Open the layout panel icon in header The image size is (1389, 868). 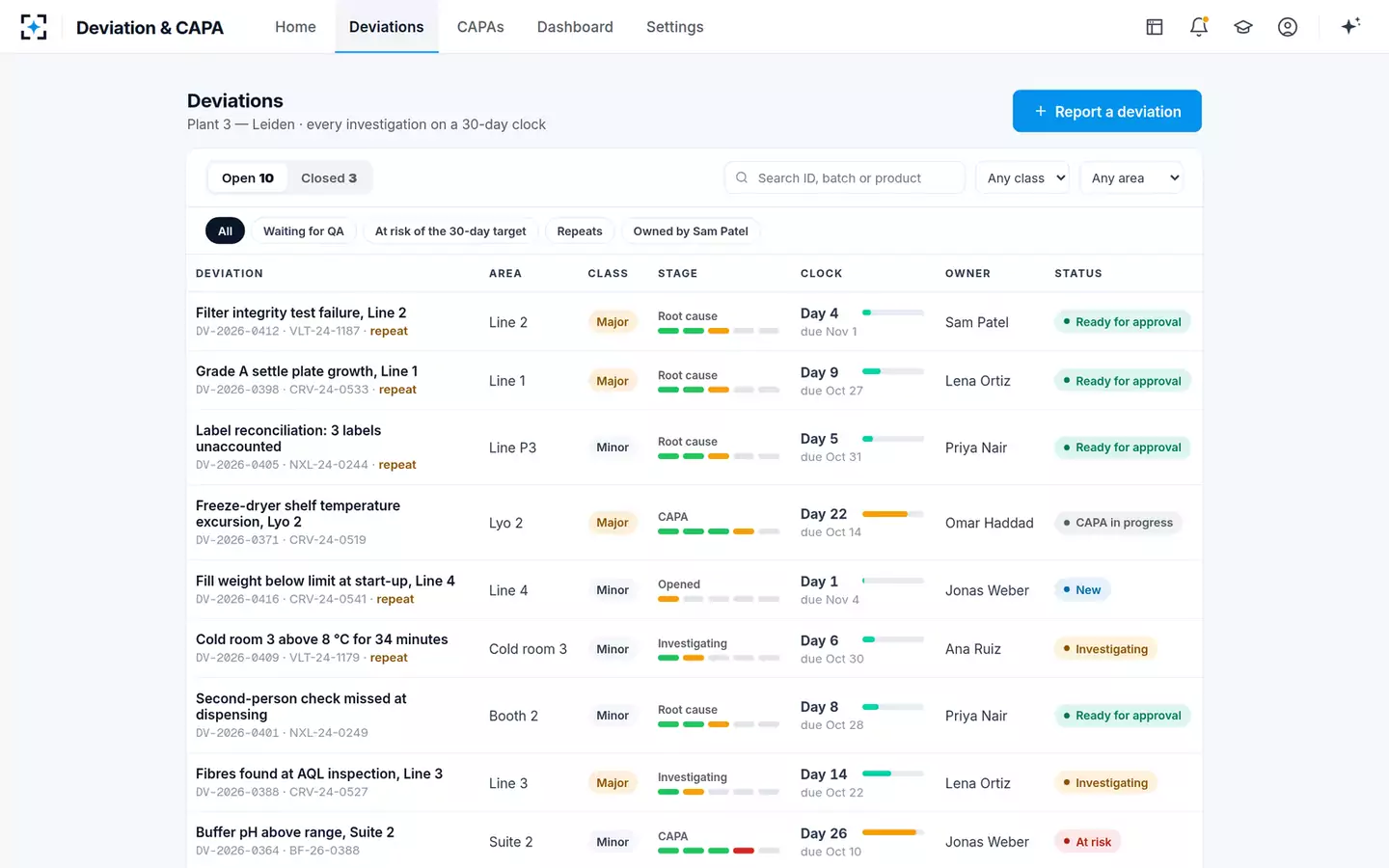[x=1155, y=27]
